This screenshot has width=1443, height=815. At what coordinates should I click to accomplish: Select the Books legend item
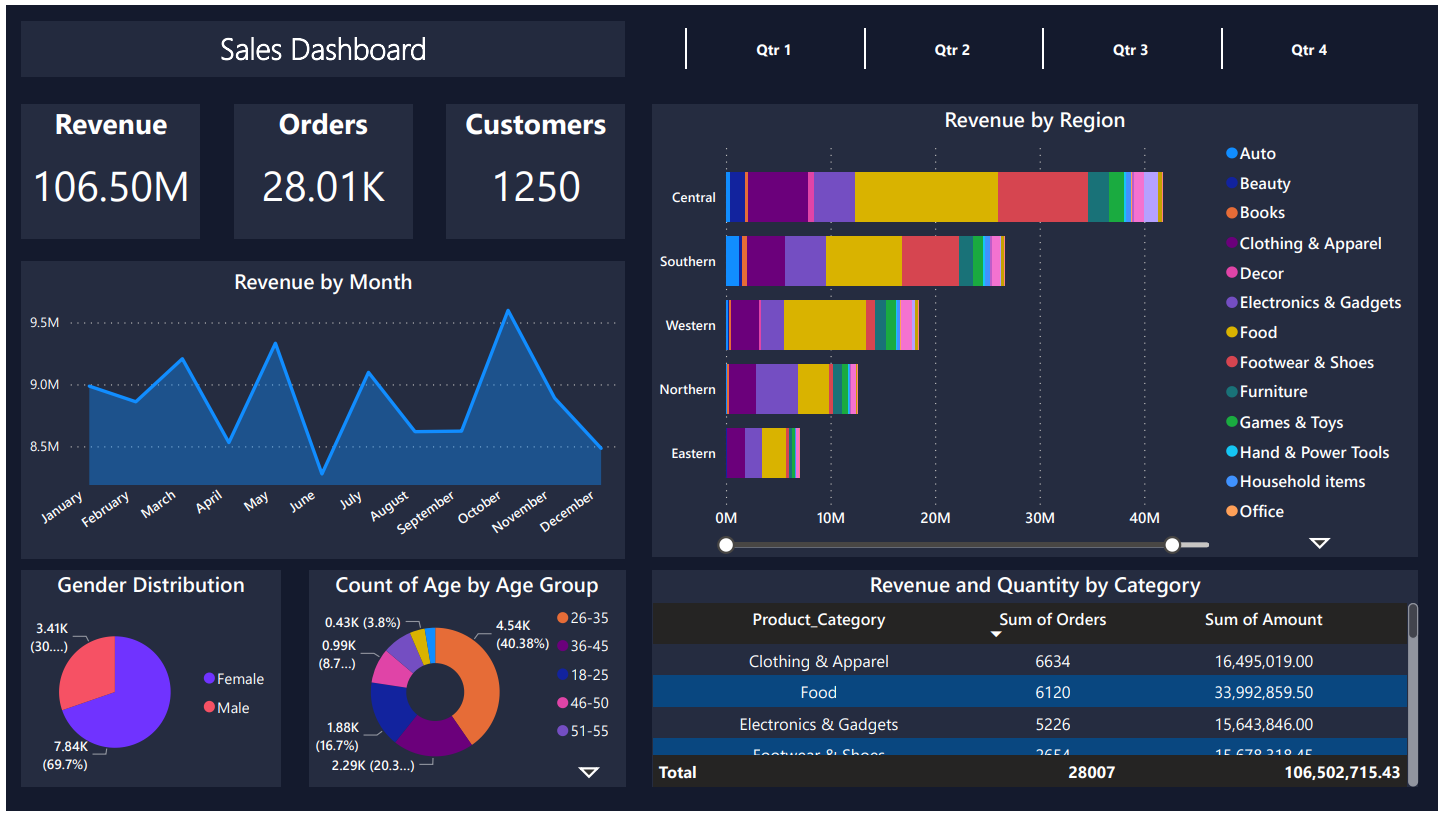(x=1255, y=212)
